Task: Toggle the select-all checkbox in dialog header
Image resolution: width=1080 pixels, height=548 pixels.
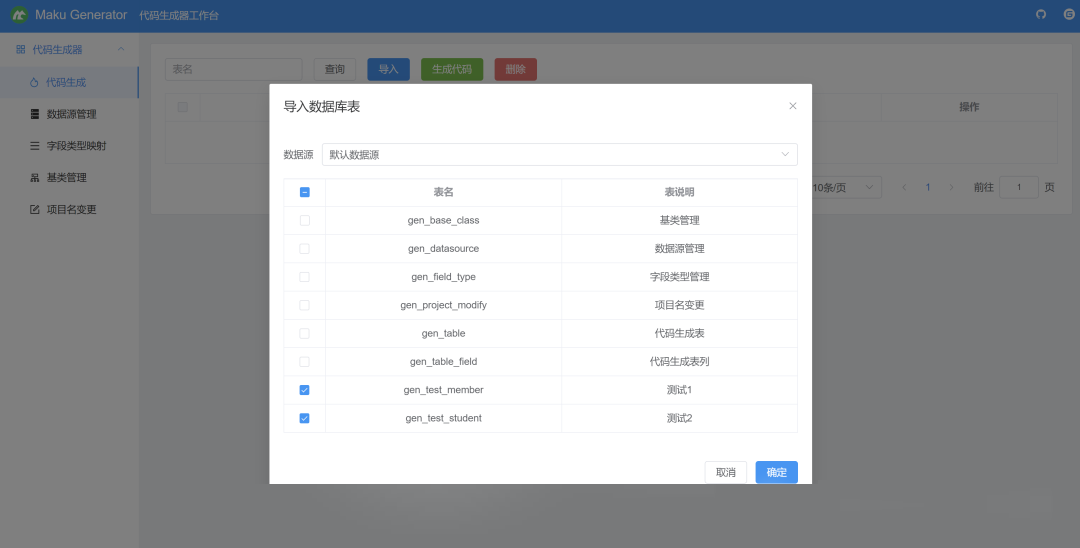Action: (304, 193)
